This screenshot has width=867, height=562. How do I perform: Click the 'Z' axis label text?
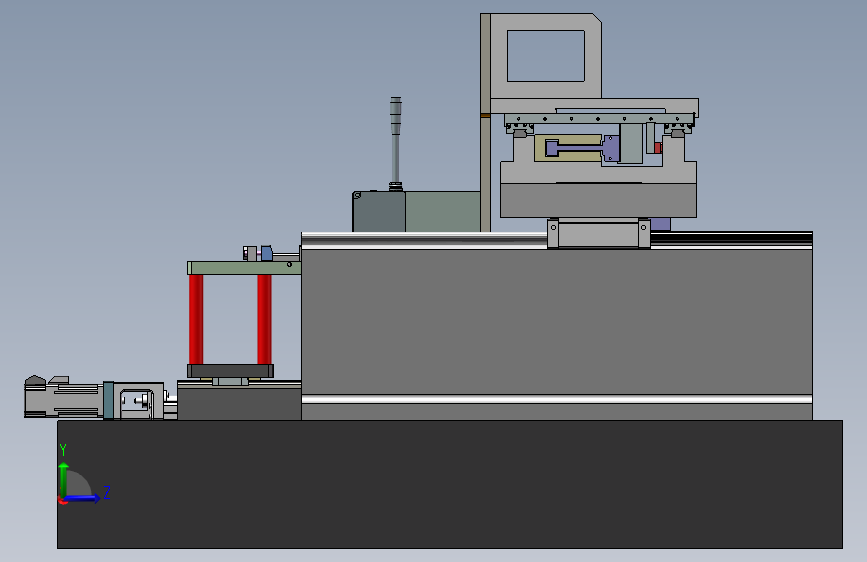(107, 492)
